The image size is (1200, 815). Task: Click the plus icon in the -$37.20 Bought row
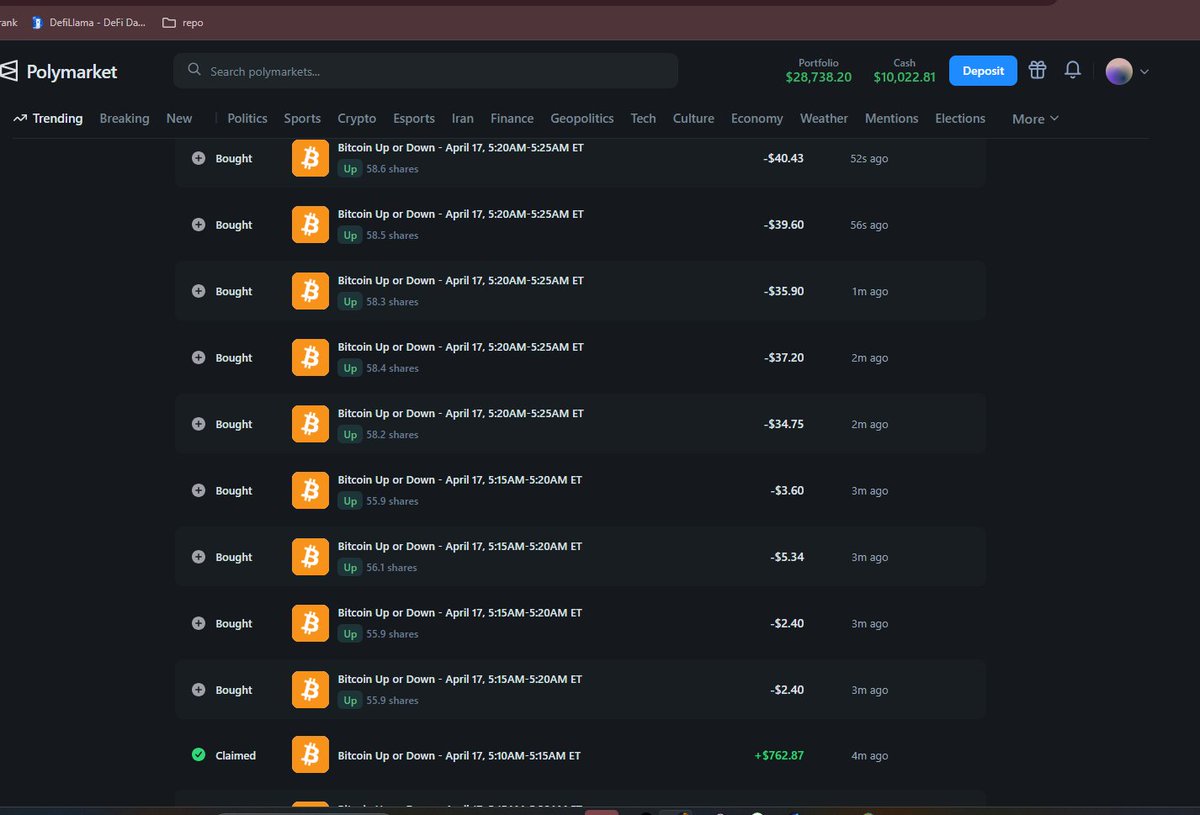tap(198, 358)
